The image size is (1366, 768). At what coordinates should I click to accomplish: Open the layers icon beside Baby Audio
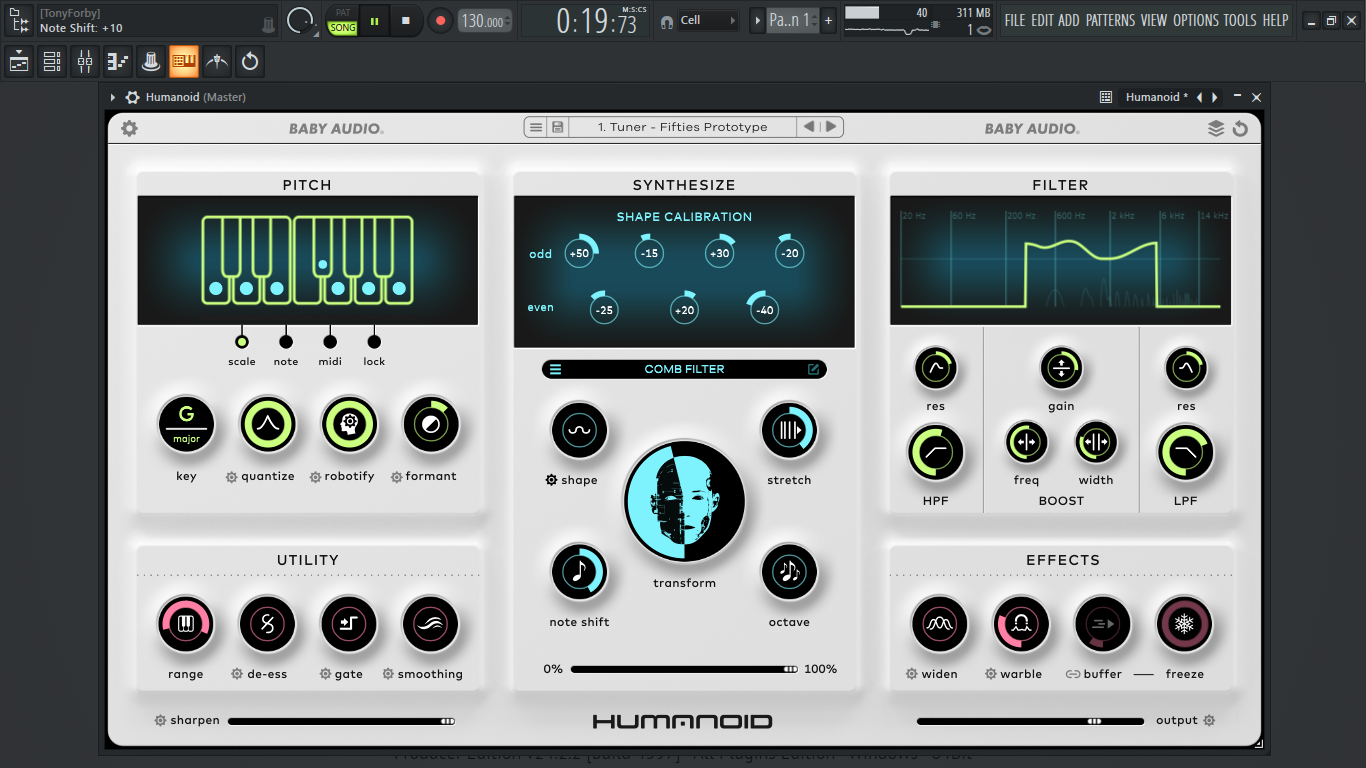point(1216,128)
